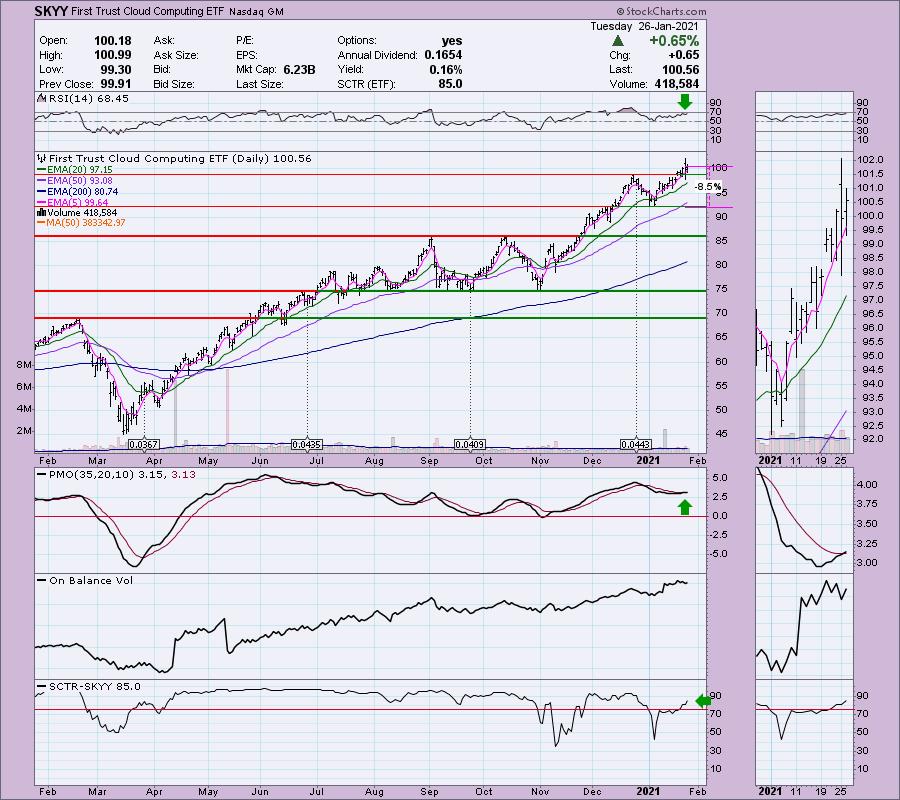
Task: Click the EMA(5) 99.64 legend entry
Action: click(x=77, y=203)
